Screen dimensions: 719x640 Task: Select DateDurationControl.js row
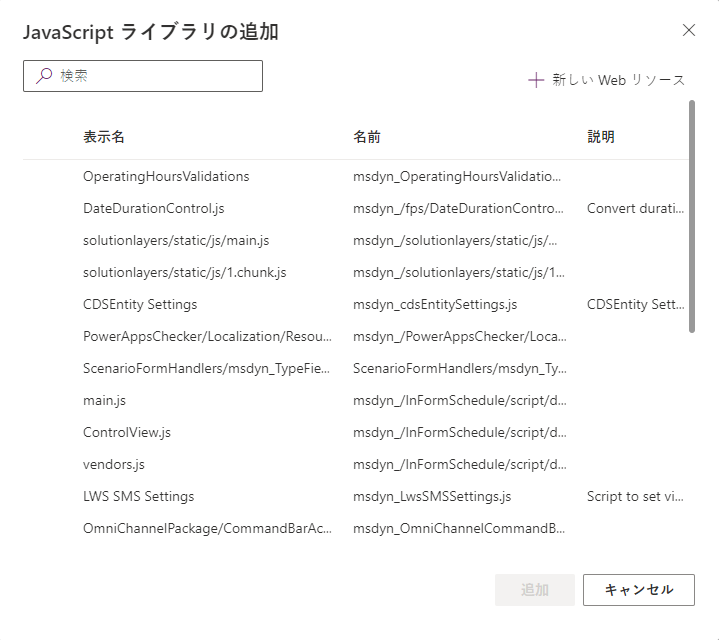tap(356, 209)
